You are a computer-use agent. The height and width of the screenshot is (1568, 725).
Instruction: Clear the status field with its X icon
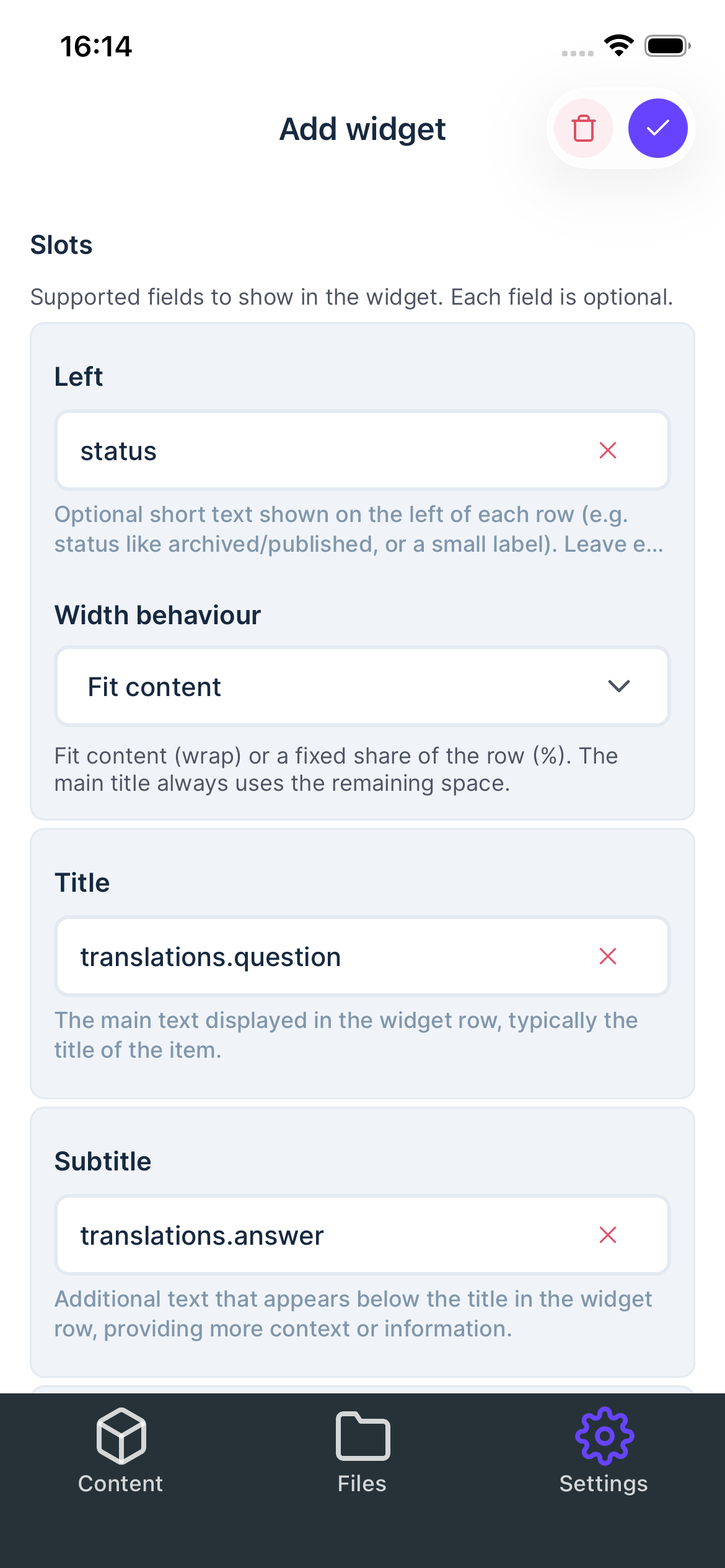click(x=608, y=450)
